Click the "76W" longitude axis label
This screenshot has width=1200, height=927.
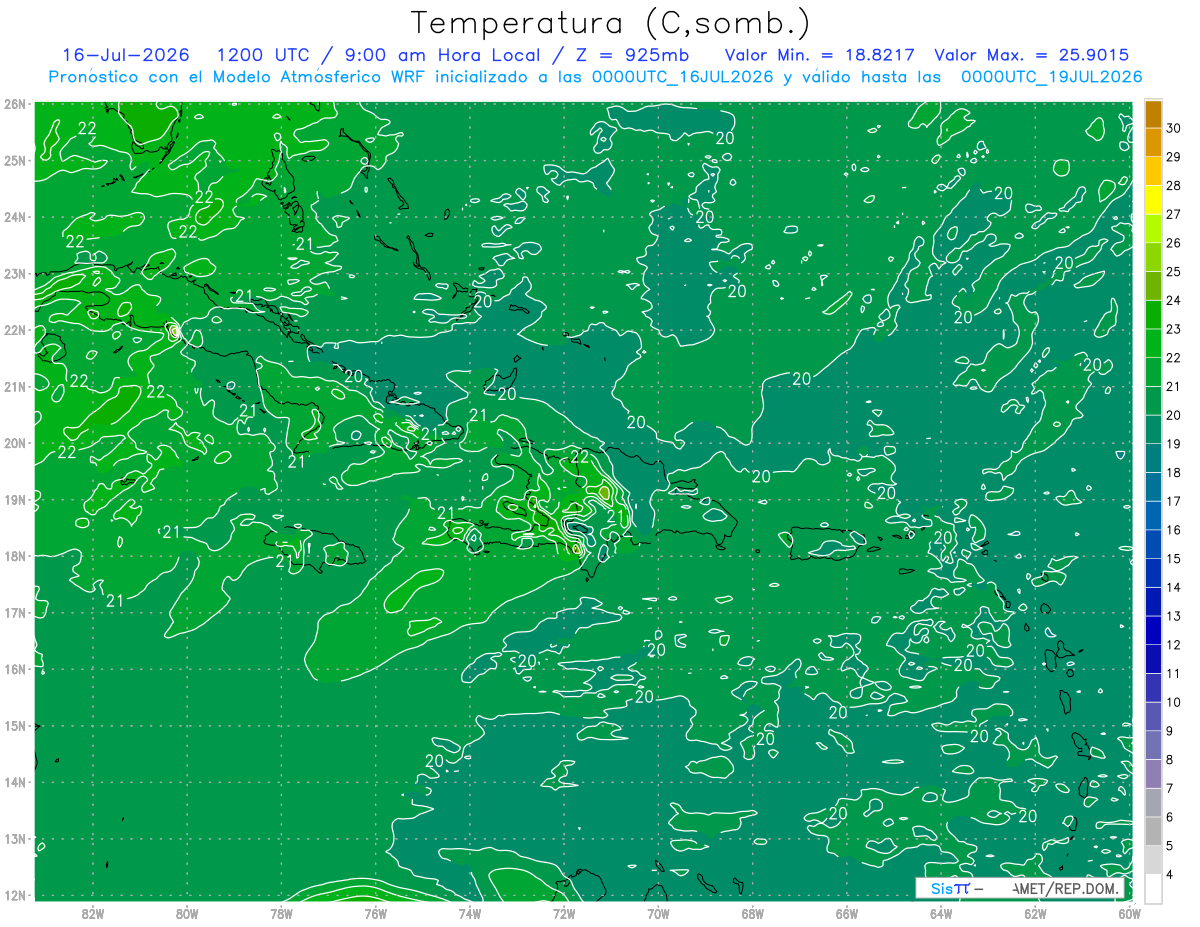coord(375,914)
